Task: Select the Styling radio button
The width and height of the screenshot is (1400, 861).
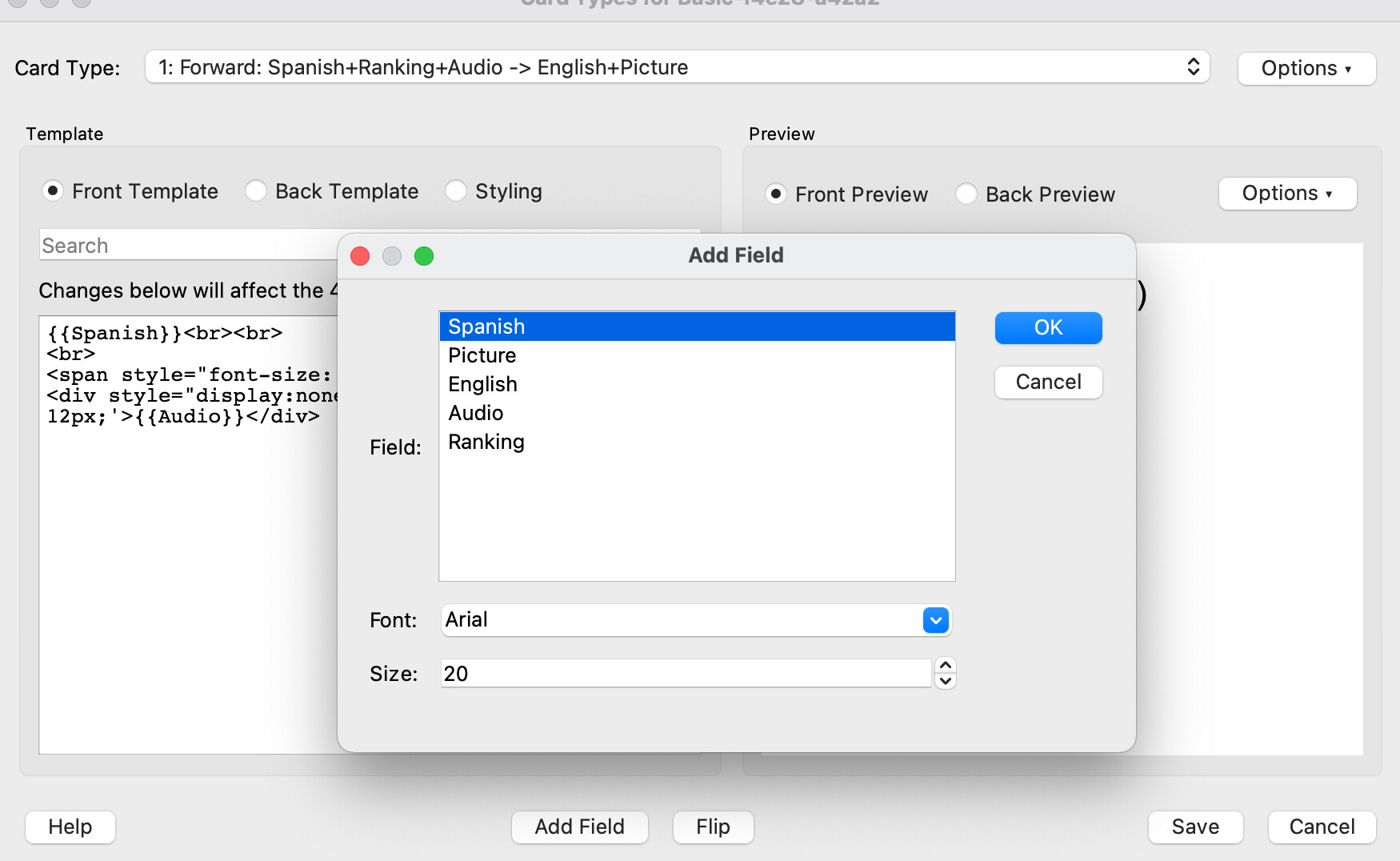Action: (x=456, y=191)
